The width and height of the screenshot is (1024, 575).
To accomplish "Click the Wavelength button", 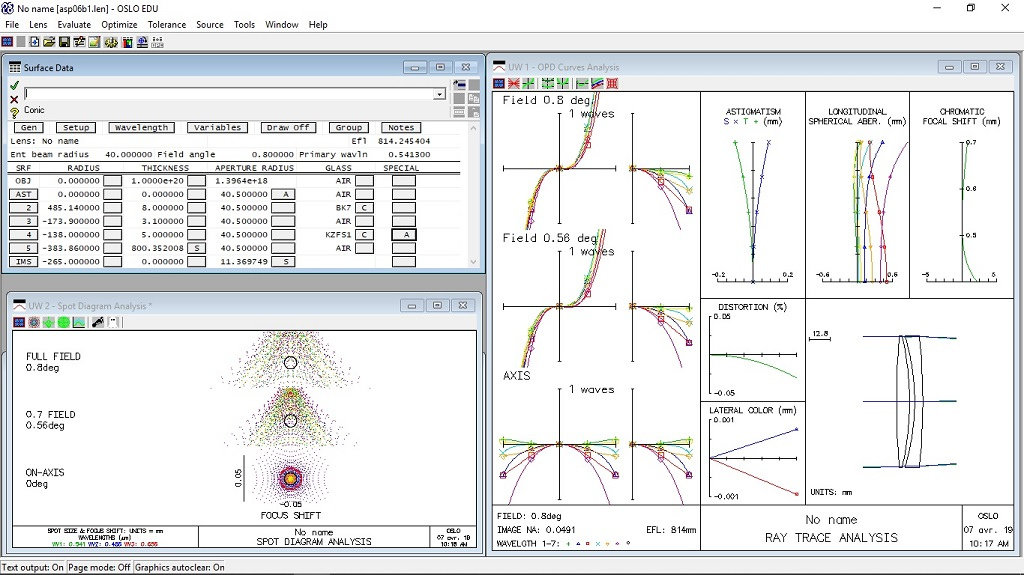I will [141, 127].
